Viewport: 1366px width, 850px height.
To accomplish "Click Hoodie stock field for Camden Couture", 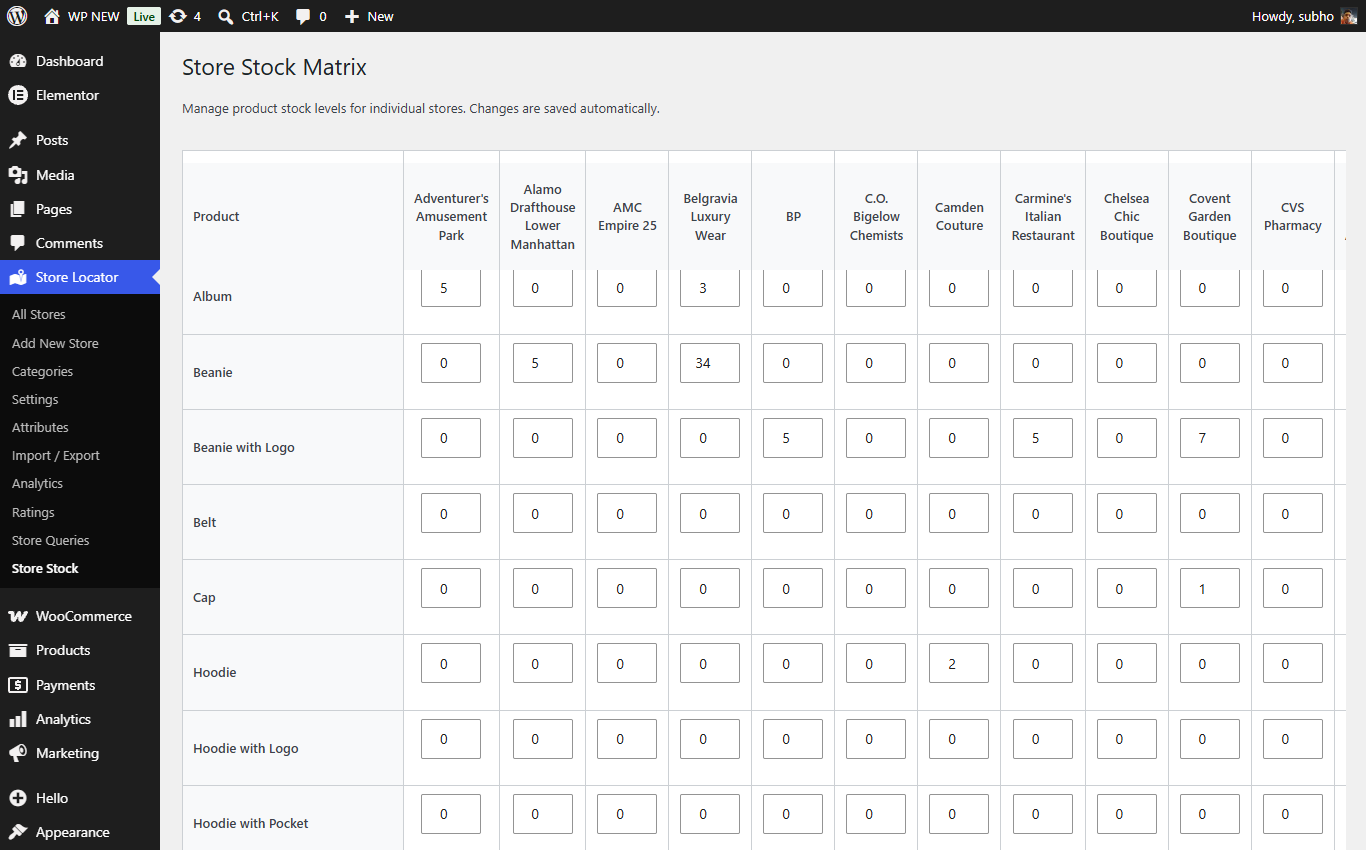I will coord(959,663).
